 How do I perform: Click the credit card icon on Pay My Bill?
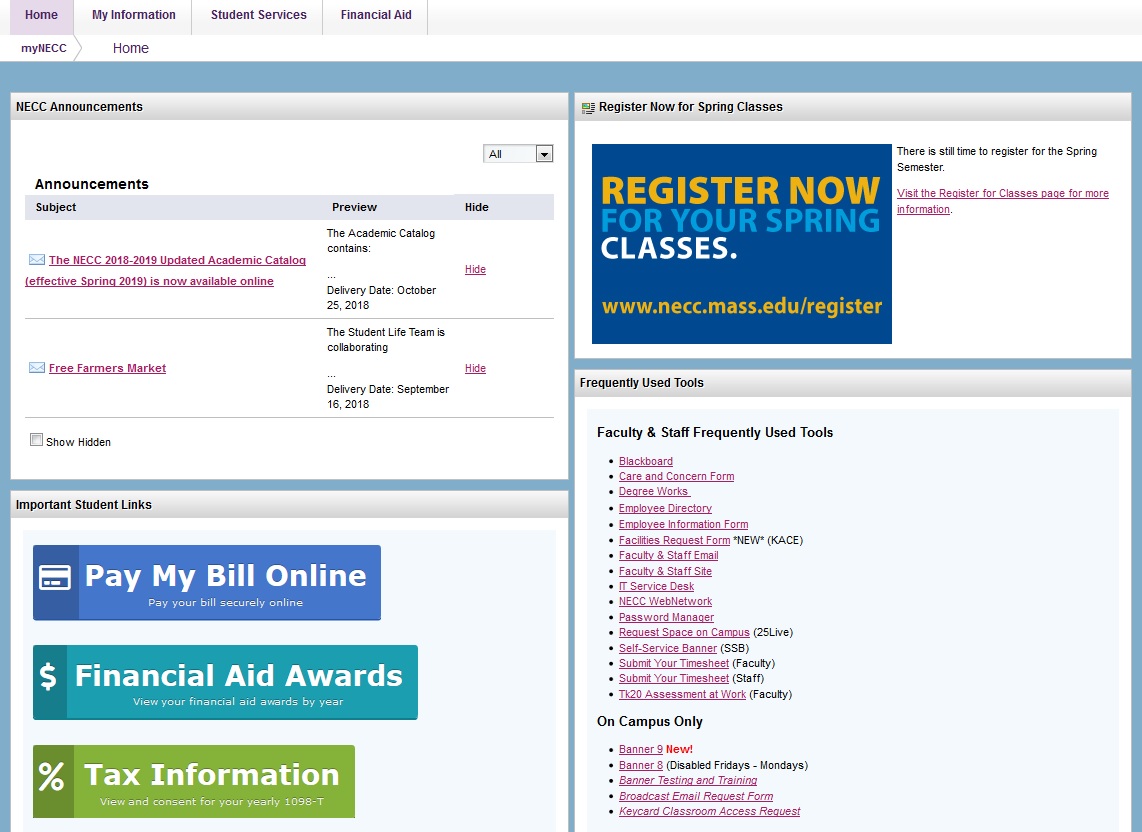(55, 577)
